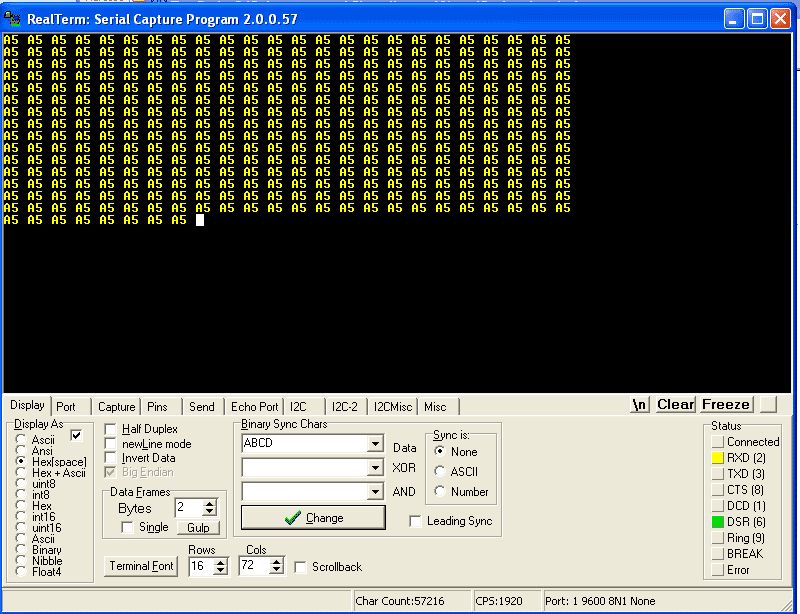Click the Rows value field
This screenshot has width=800, height=614.
pos(199,566)
